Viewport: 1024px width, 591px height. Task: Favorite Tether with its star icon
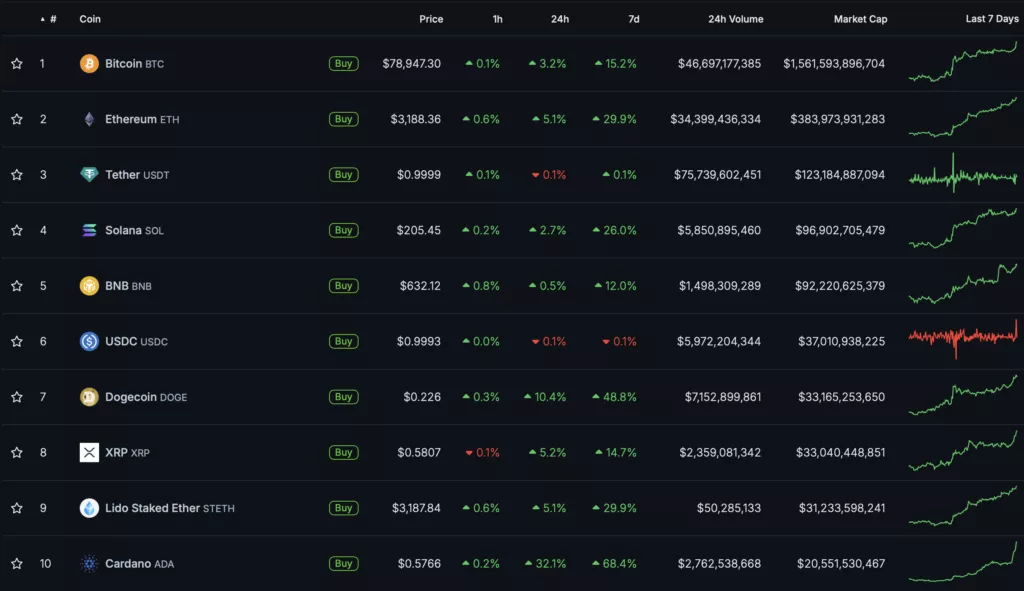pos(17,174)
